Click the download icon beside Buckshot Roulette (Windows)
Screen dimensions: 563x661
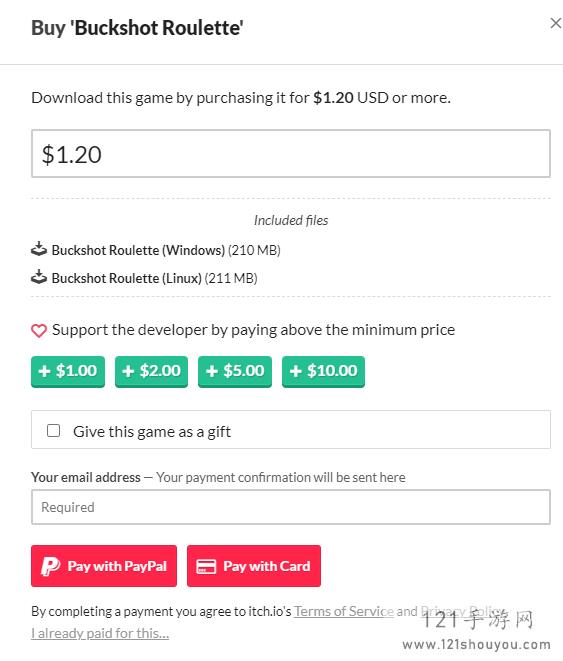click(x=39, y=249)
